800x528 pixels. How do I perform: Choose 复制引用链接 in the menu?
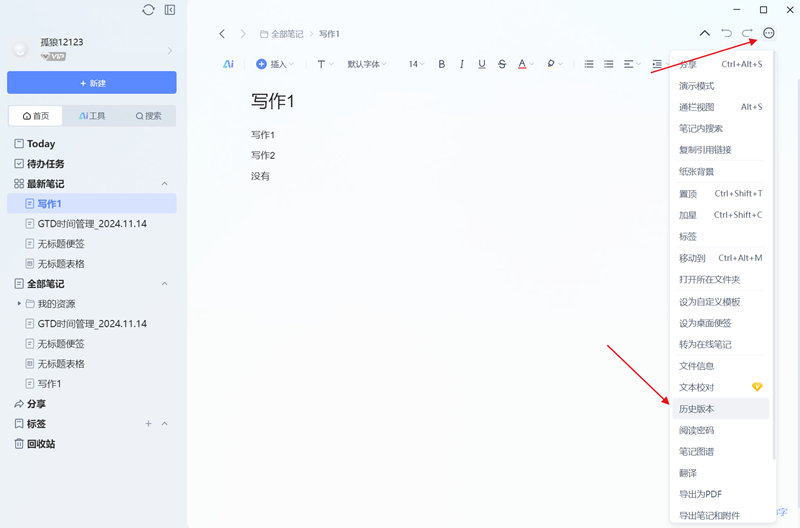[x=720, y=150]
